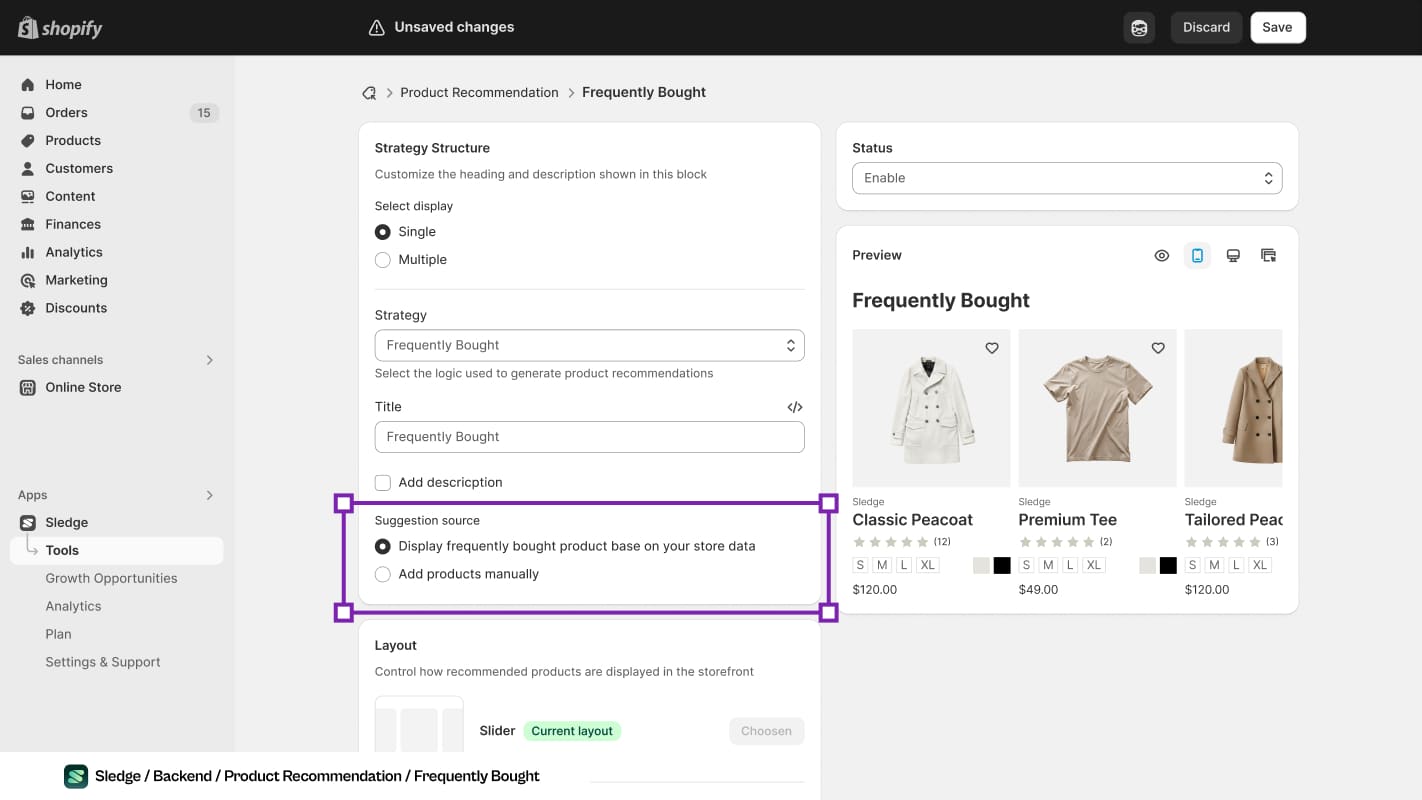Choose Display frequently bought product option
The height and width of the screenshot is (800, 1422).
pyautogui.click(x=383, y=547)
